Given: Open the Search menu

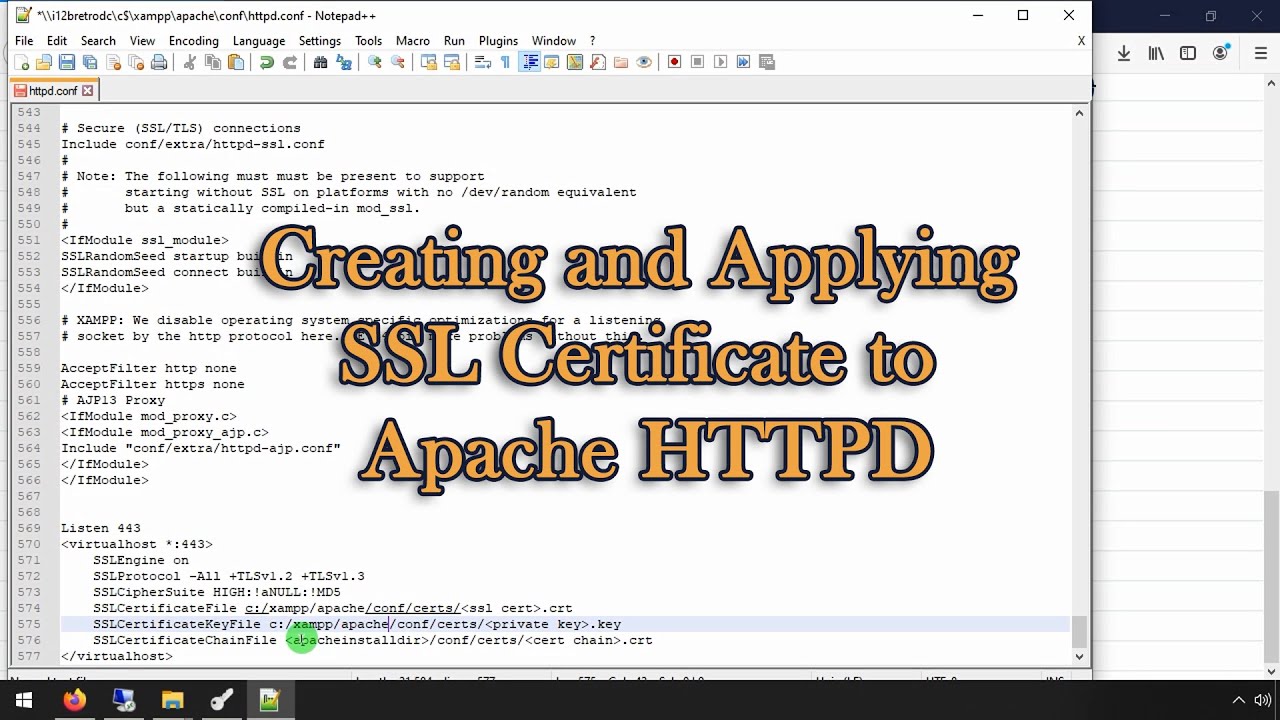Looking at the screenshot, I should (x=98, y=41).
